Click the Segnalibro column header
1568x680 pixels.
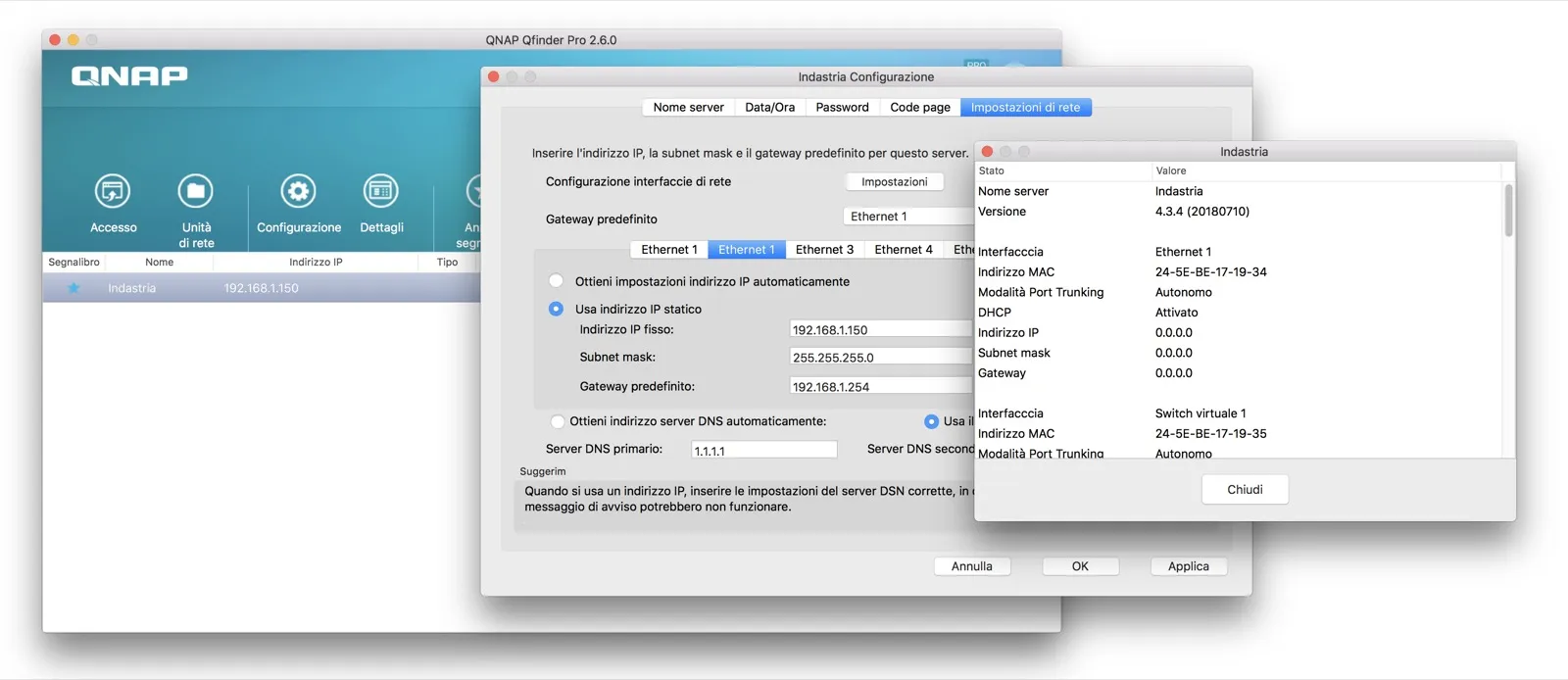click(x=74, y=263)
